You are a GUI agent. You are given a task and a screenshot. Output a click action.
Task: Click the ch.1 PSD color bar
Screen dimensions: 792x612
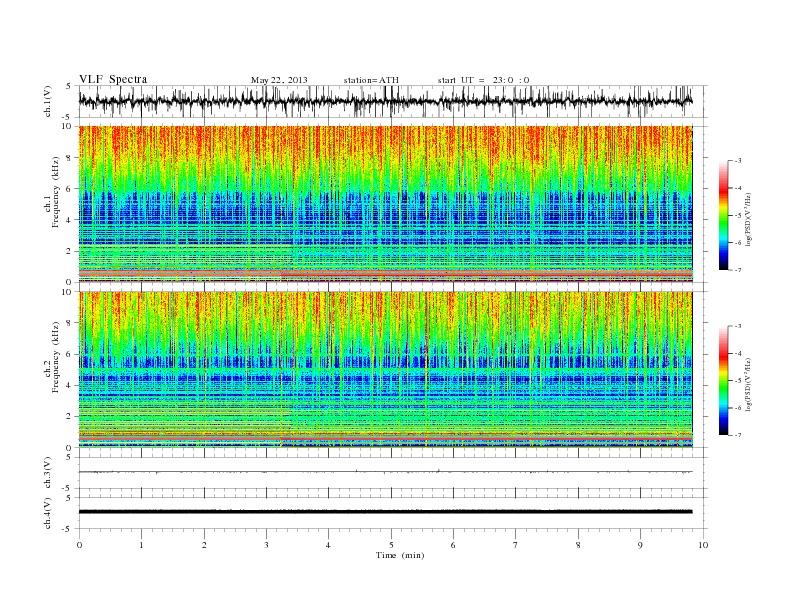(x=723, y=215)
